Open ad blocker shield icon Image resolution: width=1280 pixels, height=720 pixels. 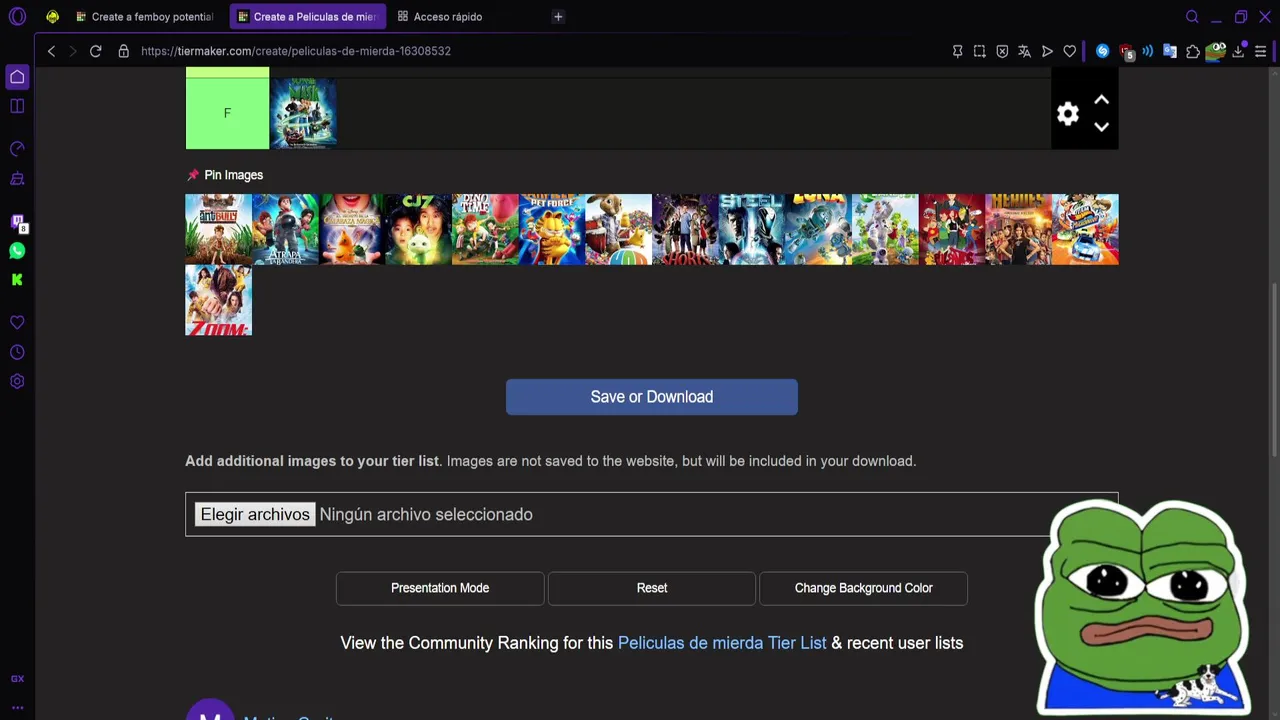click(x=1002, y=51)
